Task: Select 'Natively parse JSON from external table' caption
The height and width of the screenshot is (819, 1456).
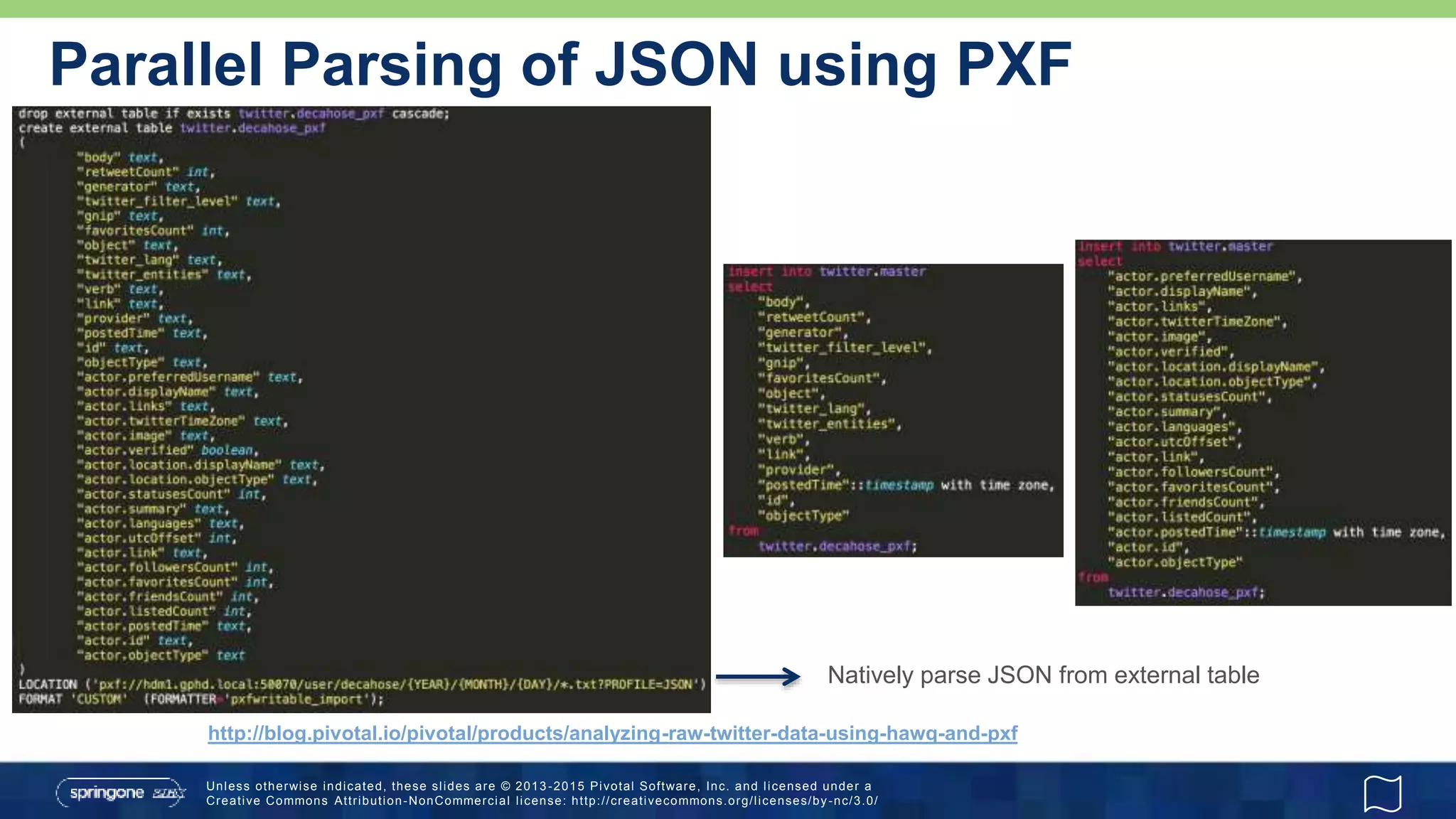Action: coord(1043,675)
